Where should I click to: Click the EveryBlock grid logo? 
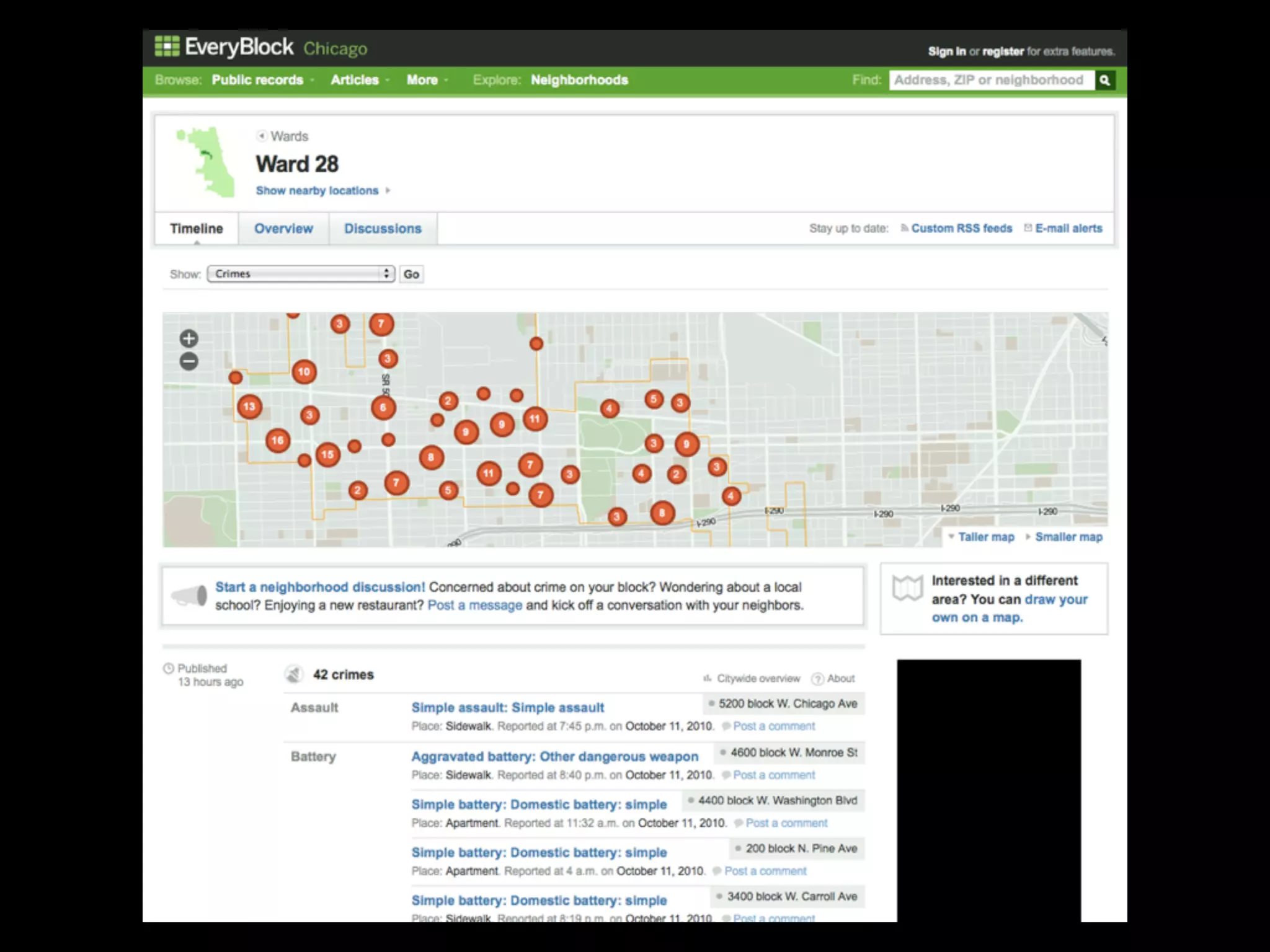(x=167, y=46)
